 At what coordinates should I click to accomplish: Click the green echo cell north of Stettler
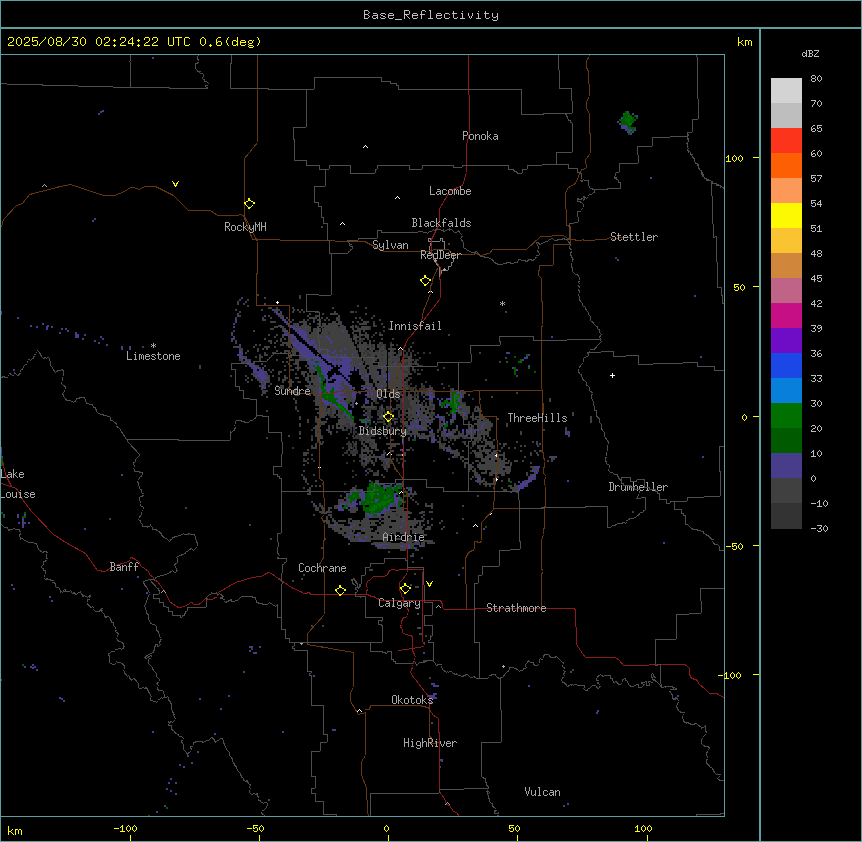pyautogui.click(x=628, y=121)
